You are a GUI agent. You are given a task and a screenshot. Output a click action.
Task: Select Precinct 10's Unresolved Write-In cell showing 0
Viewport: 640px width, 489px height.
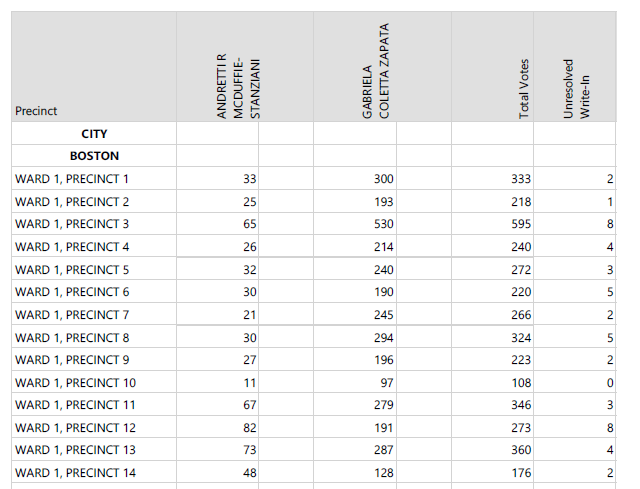(609, 383)
